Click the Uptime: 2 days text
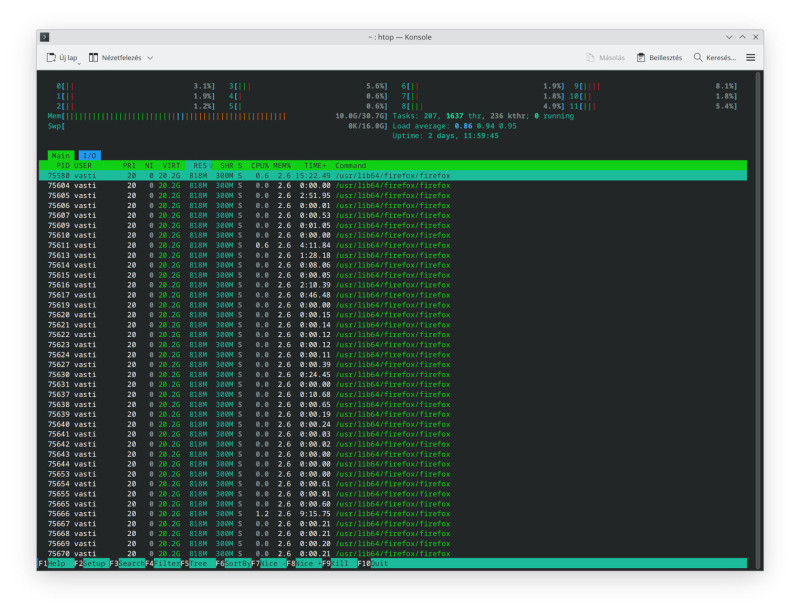The image size is (800, 614). [445, 136]
